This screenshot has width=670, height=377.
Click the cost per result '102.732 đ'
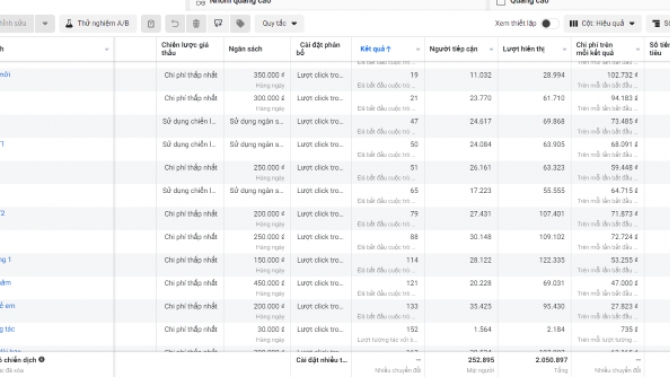point(623,75)
